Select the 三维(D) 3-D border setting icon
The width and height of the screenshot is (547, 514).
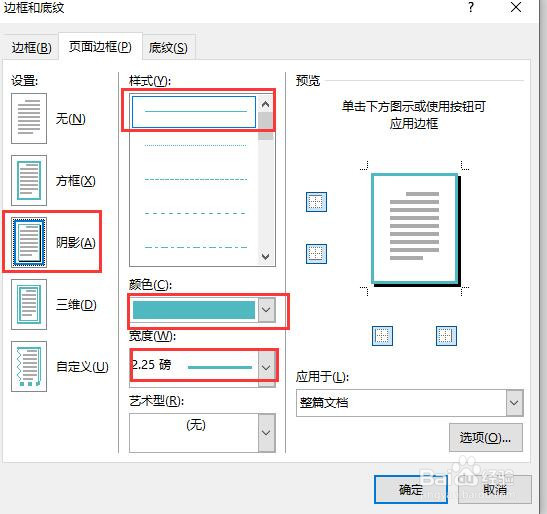29,304
